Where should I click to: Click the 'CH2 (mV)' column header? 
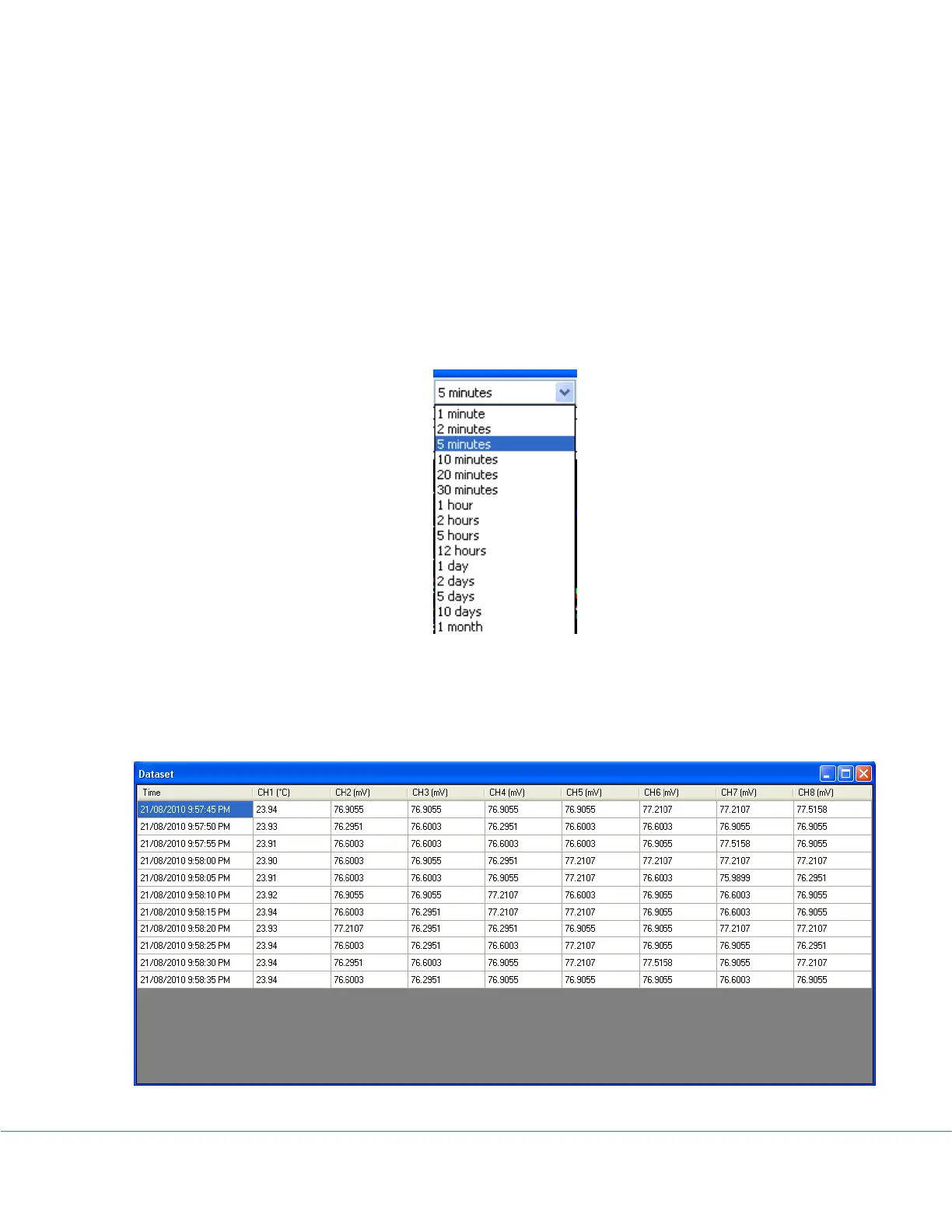click(x=369, y=793)
